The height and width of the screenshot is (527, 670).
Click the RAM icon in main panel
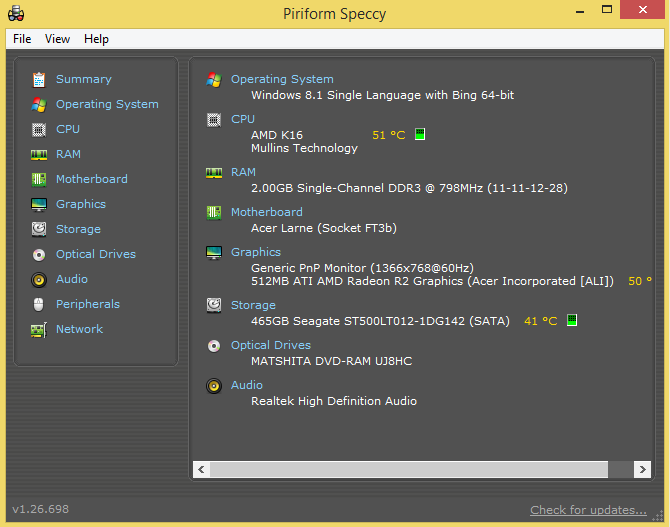(214, 173)
